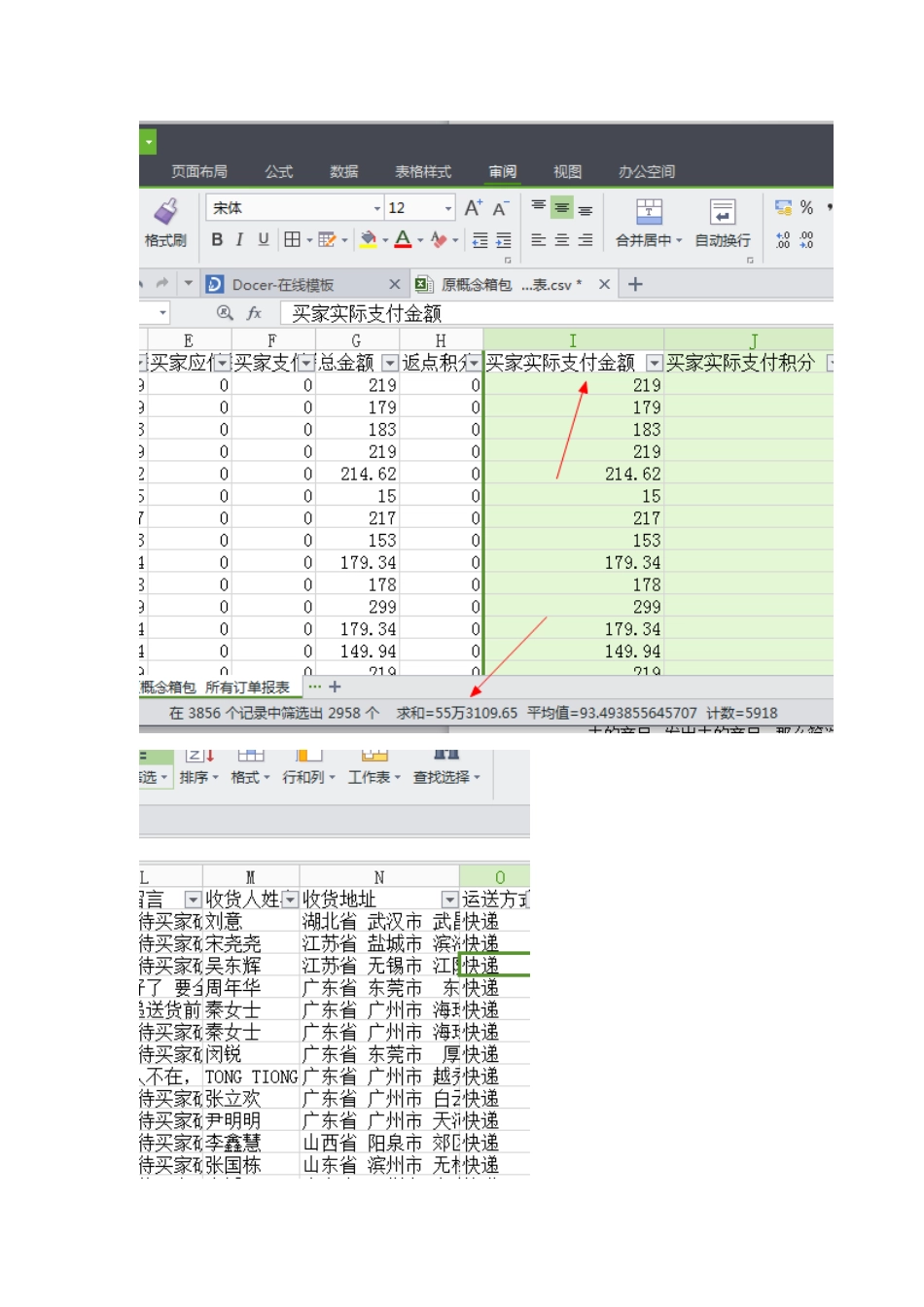The height and width of the screenshot is (1307, 924).
Task: Expand the fill color dropdown arrow
Action: 385,240
